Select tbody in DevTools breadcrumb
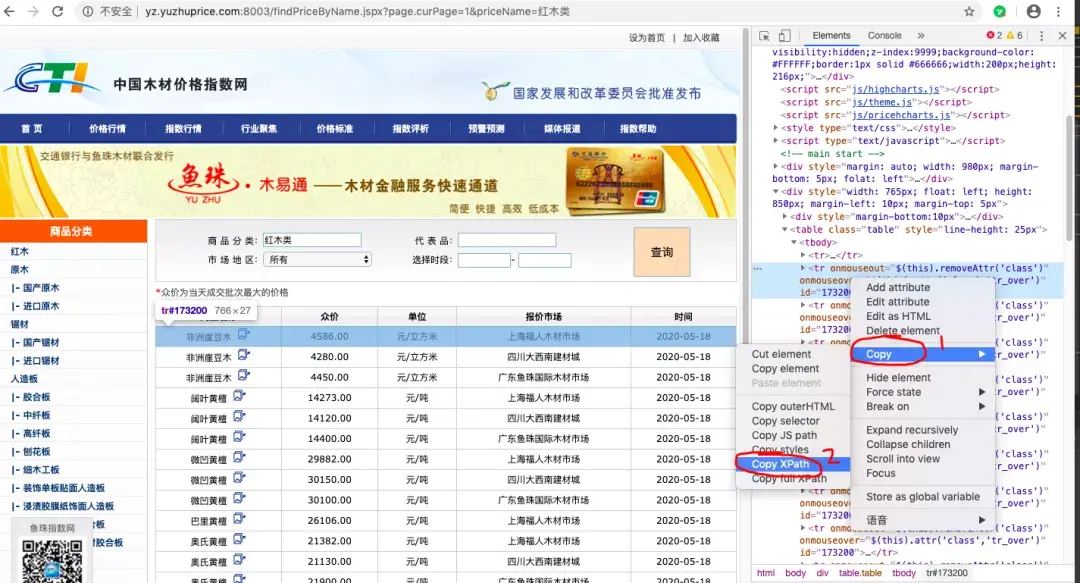 click(x=904, y=573)
